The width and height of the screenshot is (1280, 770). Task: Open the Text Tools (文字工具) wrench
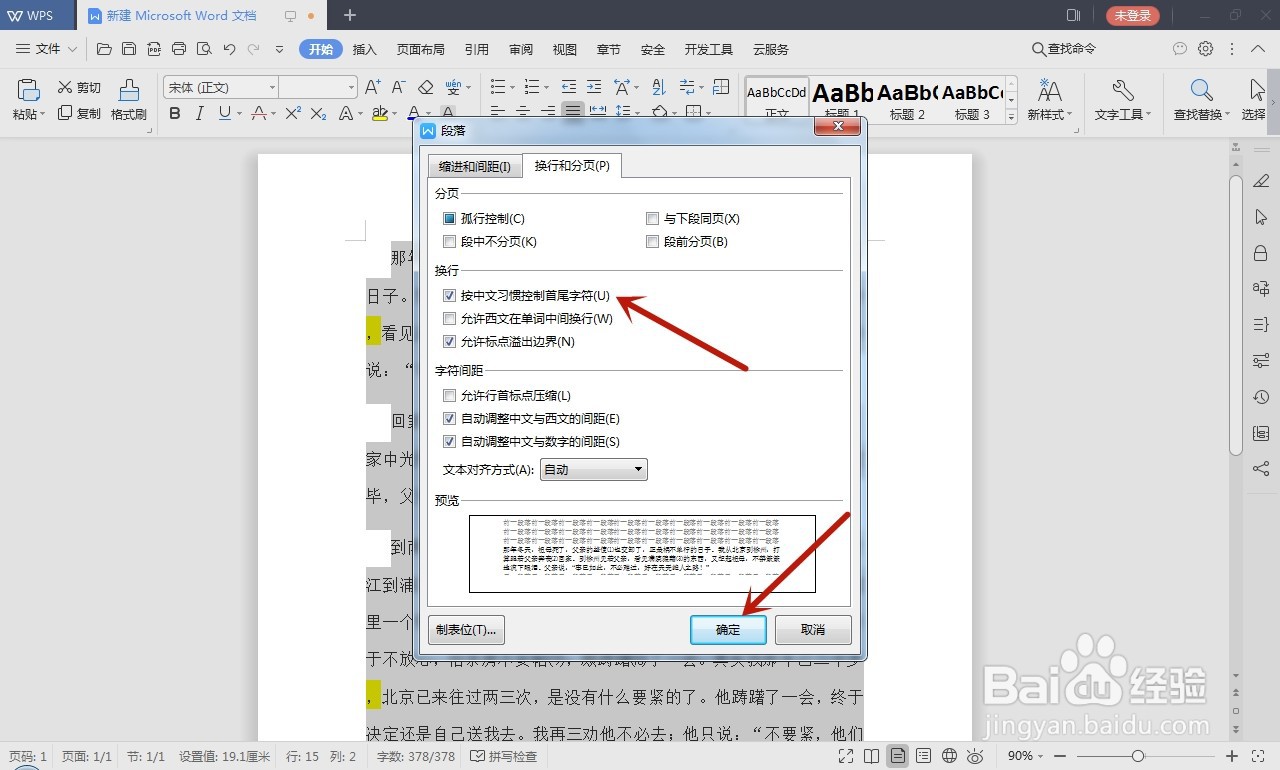click(1122, 100)
